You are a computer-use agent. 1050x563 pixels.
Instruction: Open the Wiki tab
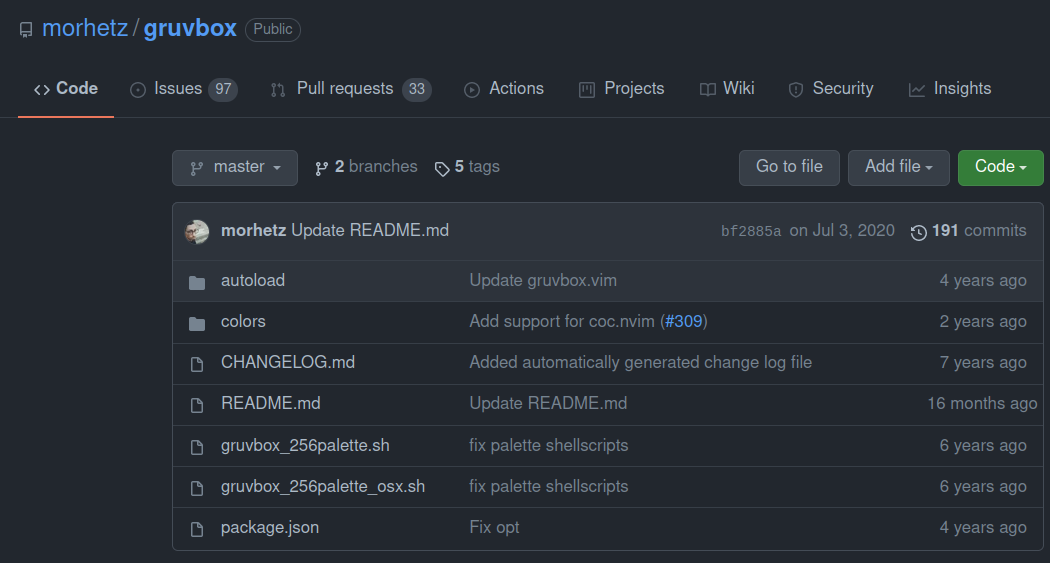click(727, 89)
